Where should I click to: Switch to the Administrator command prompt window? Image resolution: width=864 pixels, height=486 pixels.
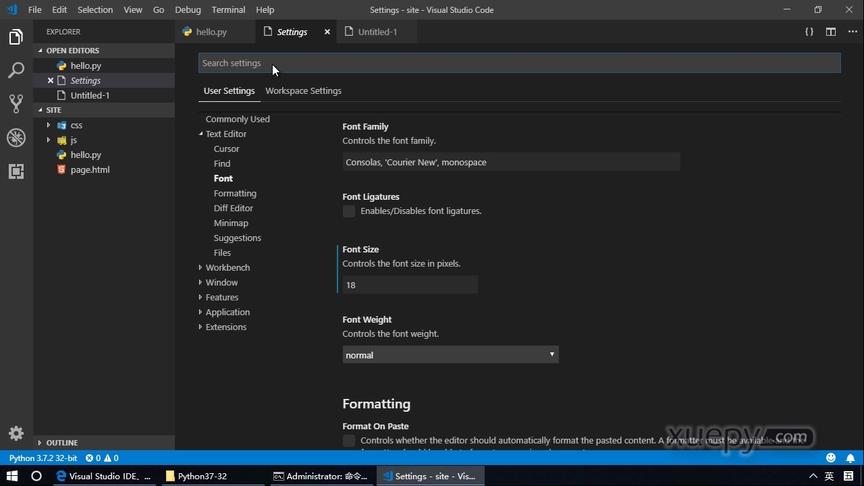pos(320,476)
